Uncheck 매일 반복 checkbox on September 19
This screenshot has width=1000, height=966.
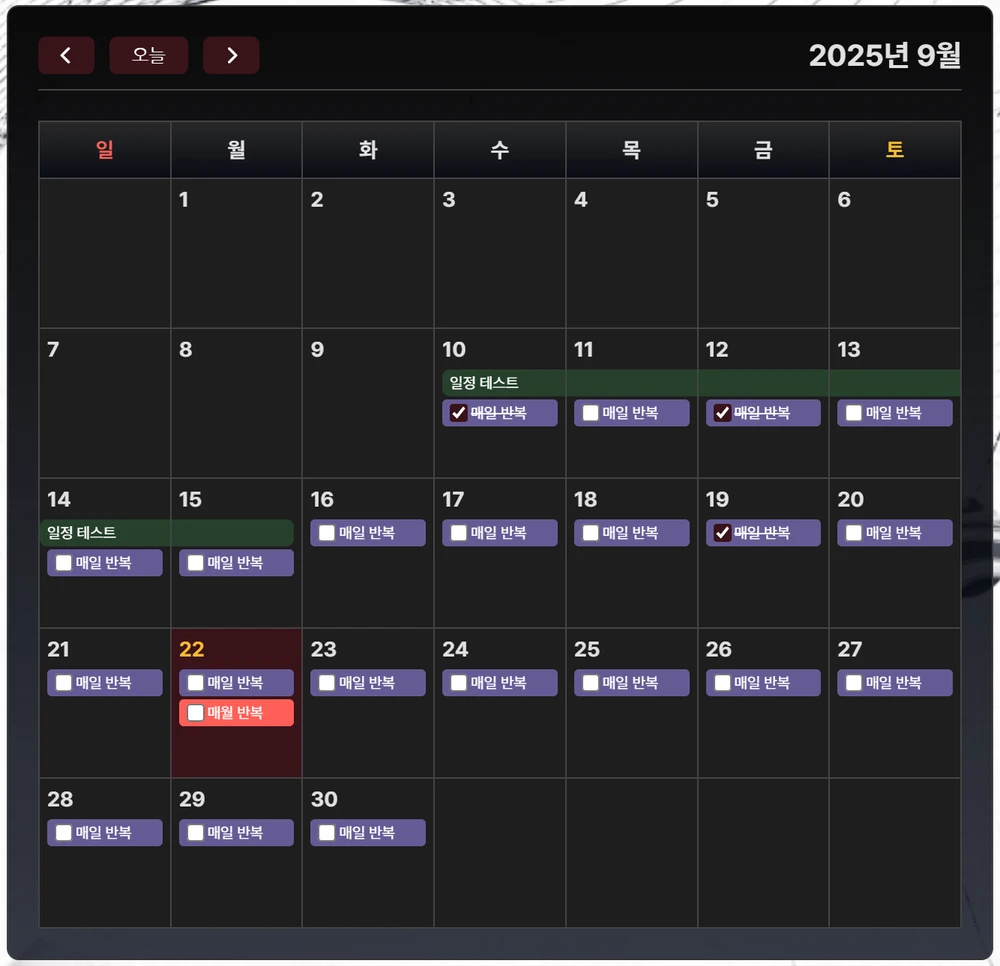723,533
